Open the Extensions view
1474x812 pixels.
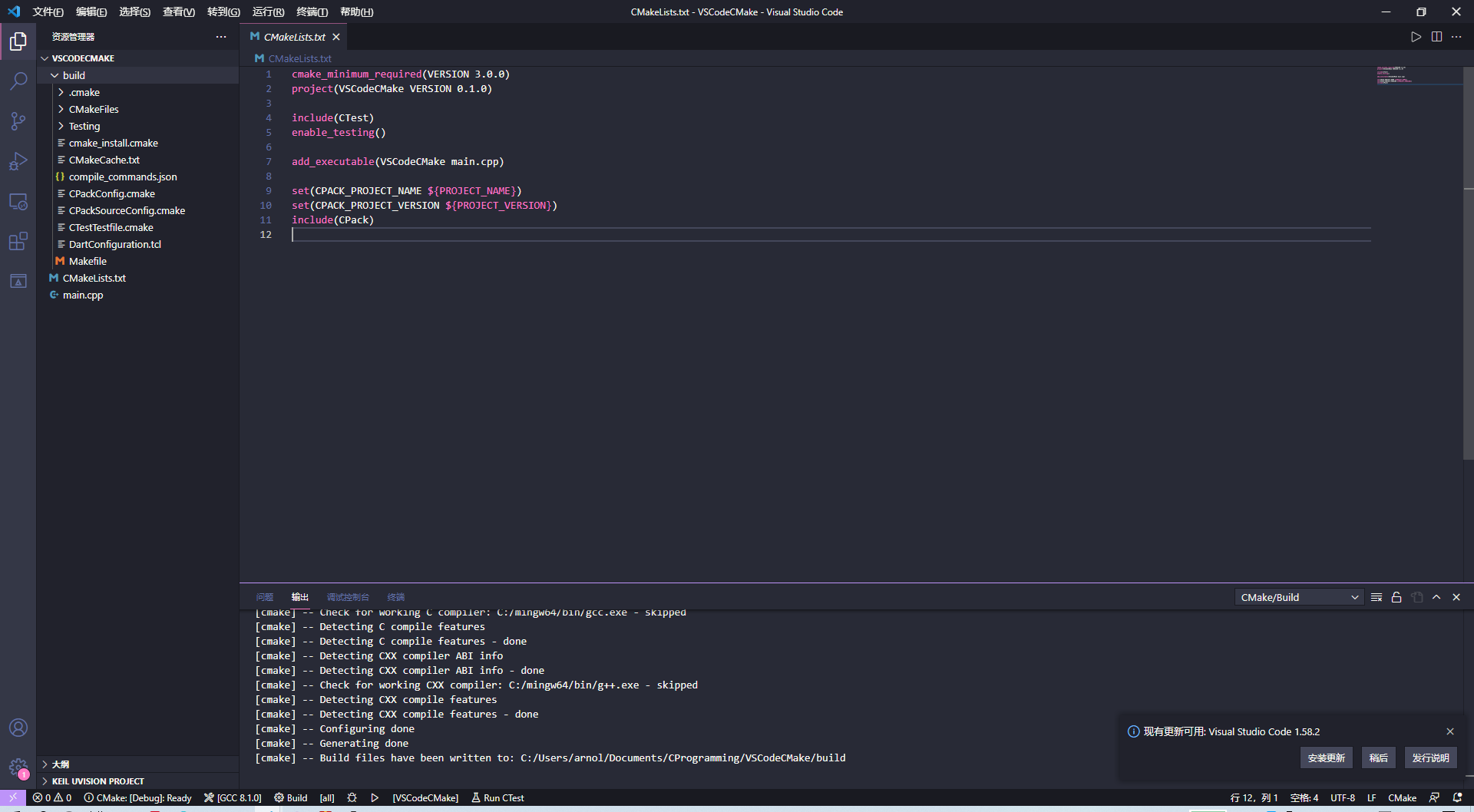click(x=18, y=242)
